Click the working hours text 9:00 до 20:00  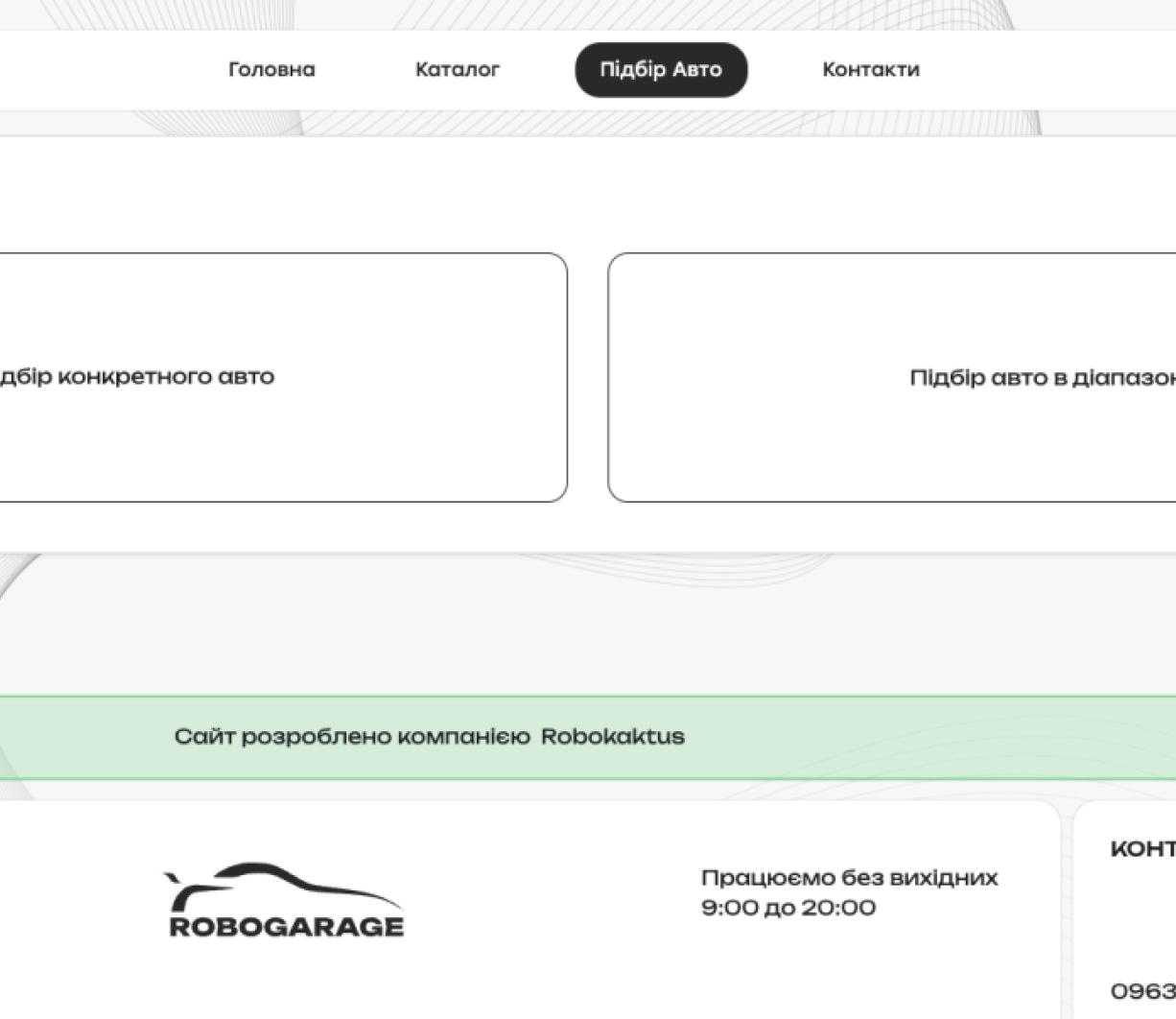[788, 908]
